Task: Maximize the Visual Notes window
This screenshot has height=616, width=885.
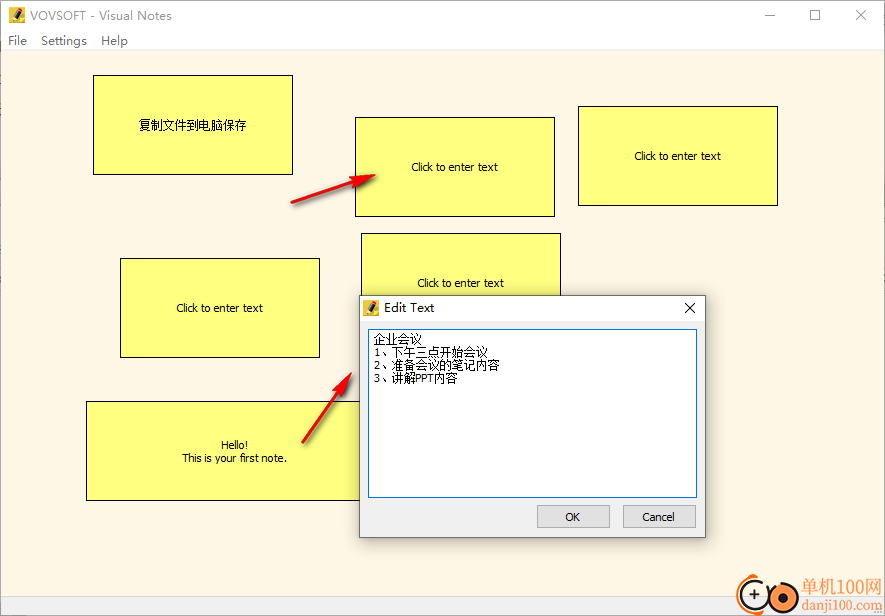Action: coord(815,15)
